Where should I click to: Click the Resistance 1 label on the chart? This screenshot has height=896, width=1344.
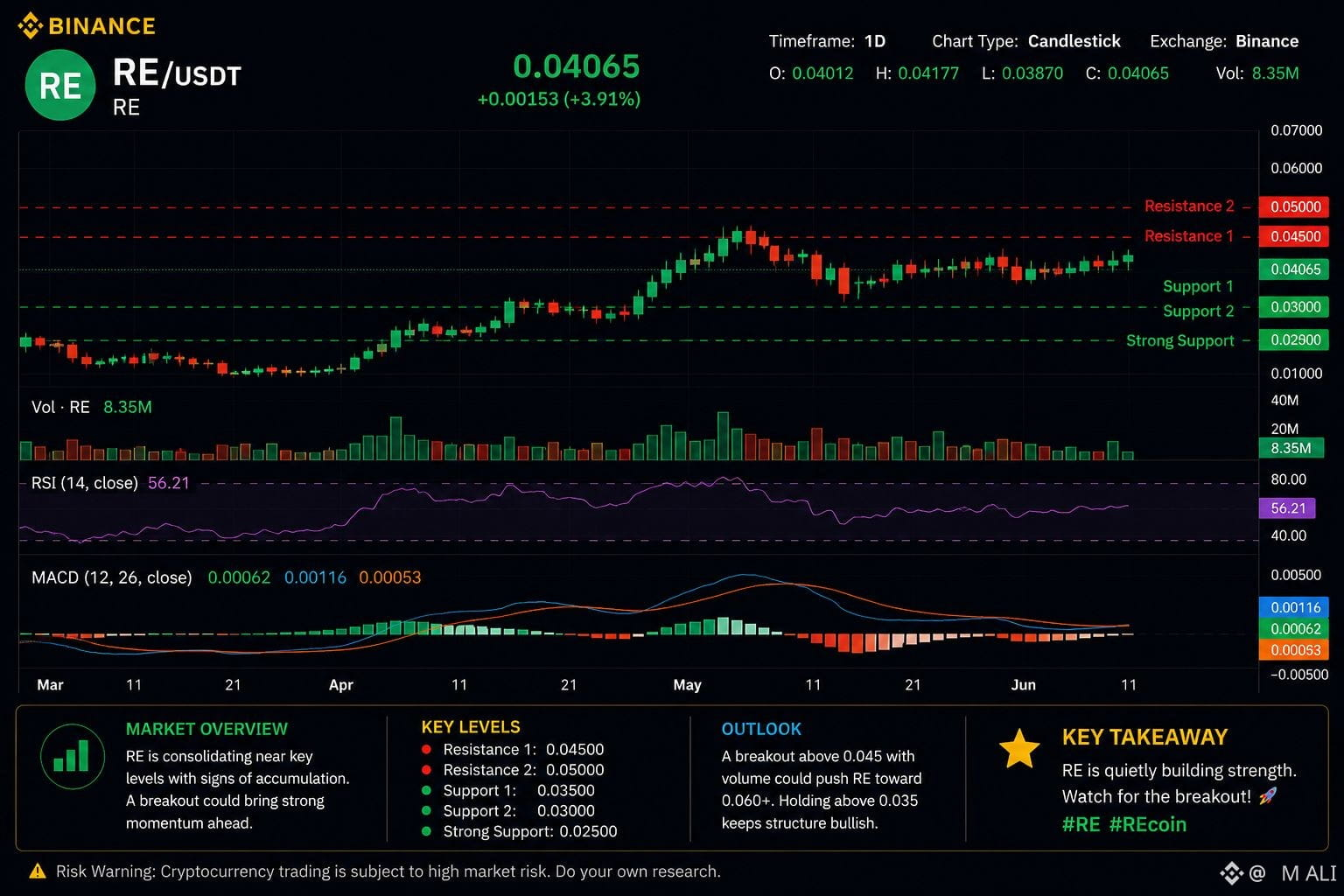point(1189,236)
